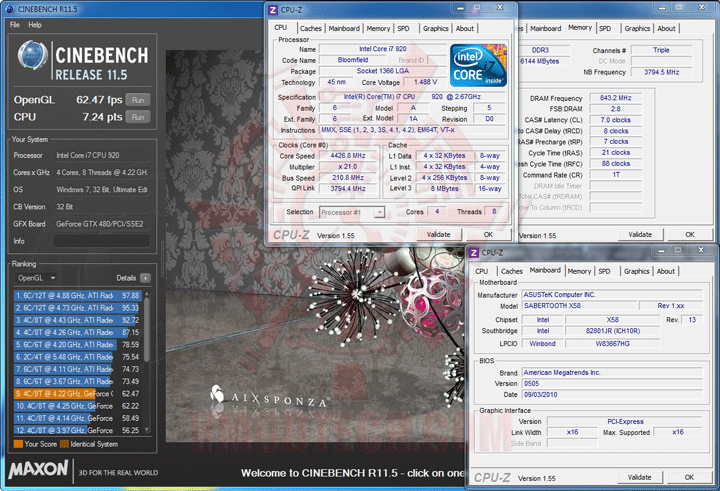
Task: Run the OpenGL benchmark
Action: (x=138, y=100)
